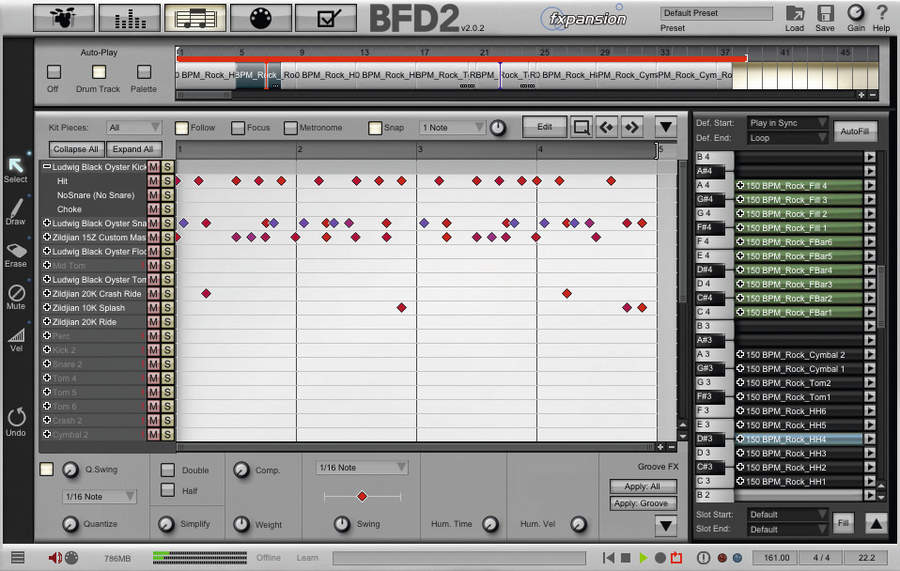This screenshot has height=571, width=900.
Task: Open the Kit Pieces All dropdown
Action: pos(133,127)
